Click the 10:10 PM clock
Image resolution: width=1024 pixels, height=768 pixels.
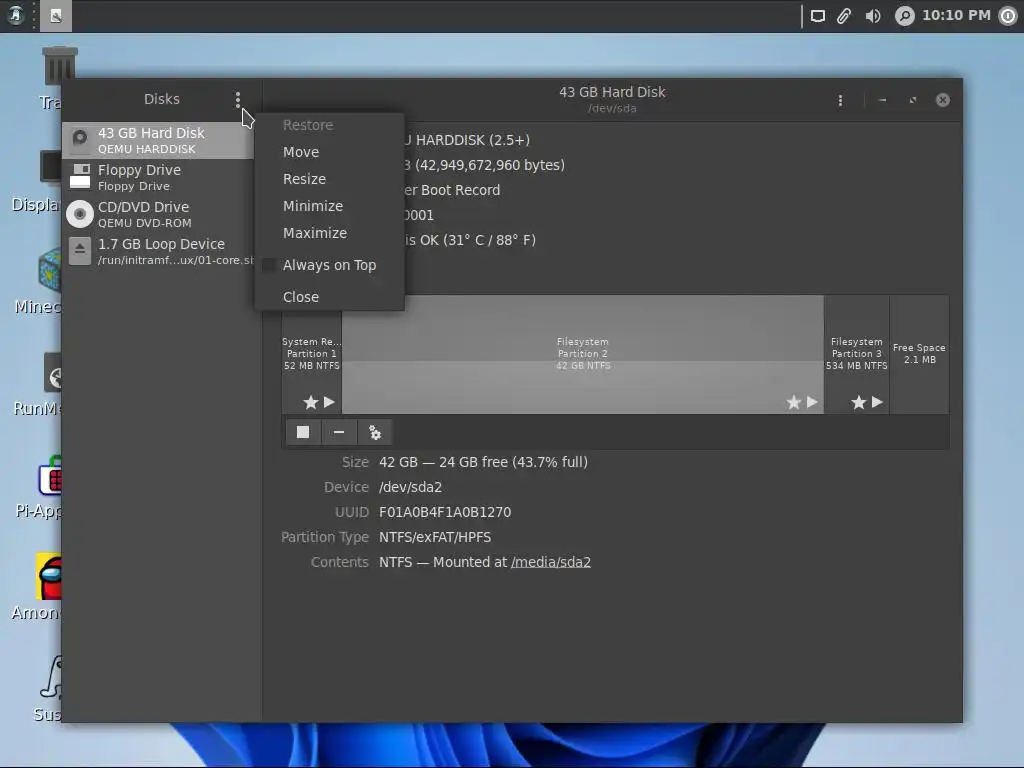(x=956, y=15)
